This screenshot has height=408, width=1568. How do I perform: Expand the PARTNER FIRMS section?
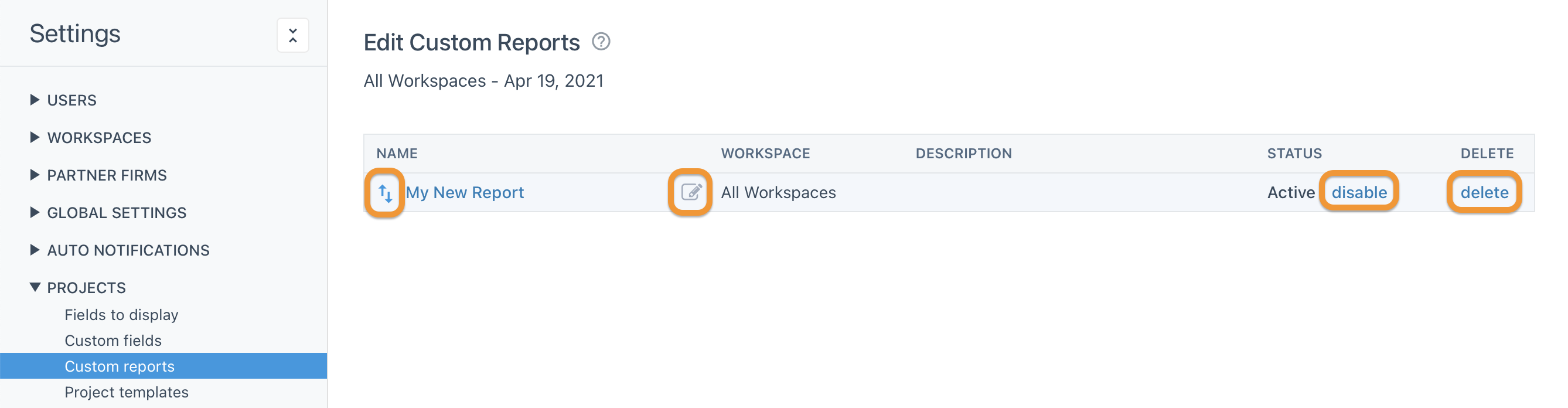[107, 175]
